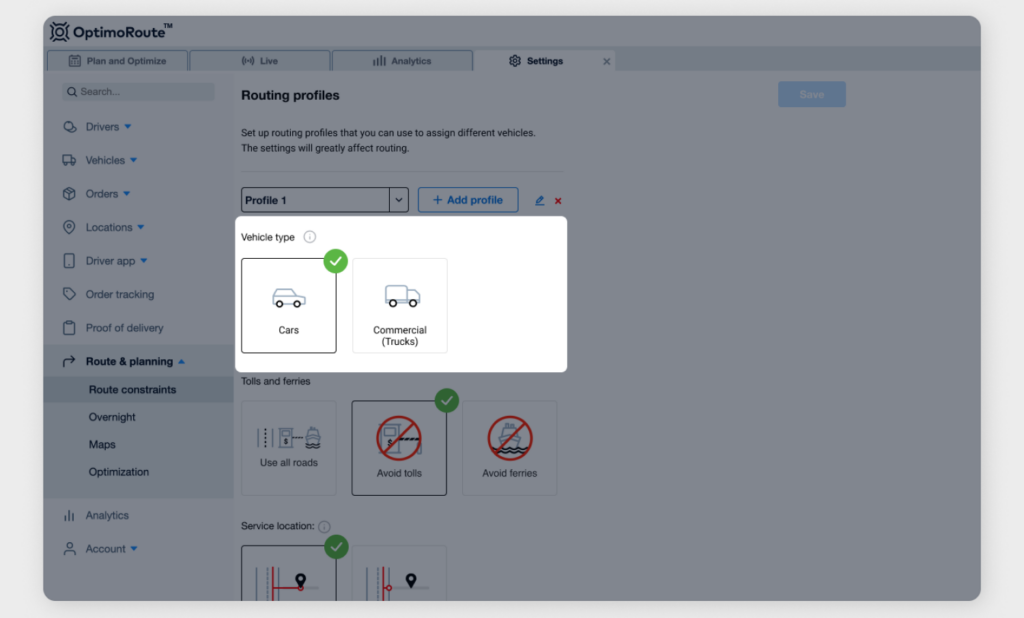
Task: Click the Locations pin icon
Action: (69, 227)
